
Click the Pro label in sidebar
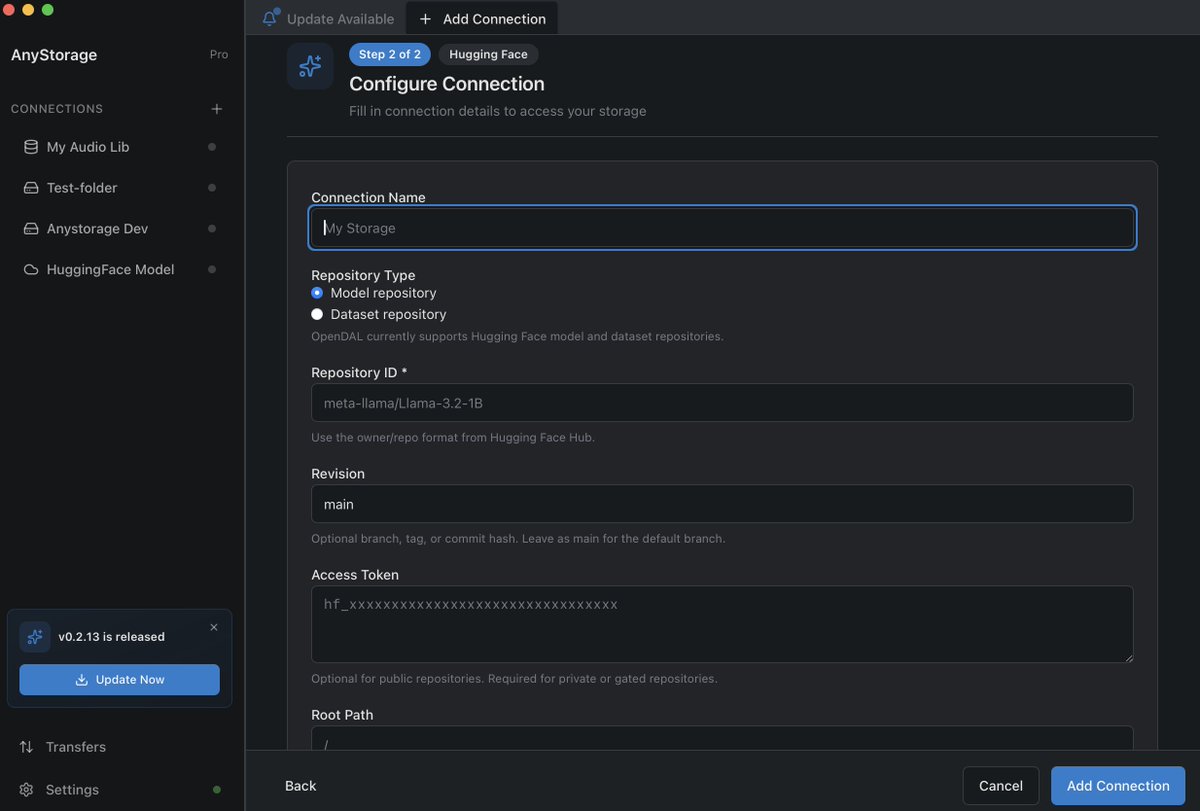[x=219, y=55]
